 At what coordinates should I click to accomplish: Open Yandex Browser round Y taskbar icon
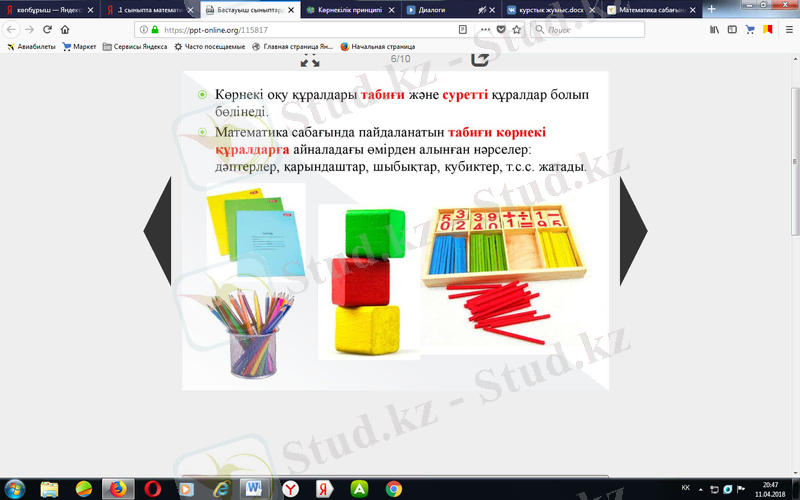[x=290, y=489]
